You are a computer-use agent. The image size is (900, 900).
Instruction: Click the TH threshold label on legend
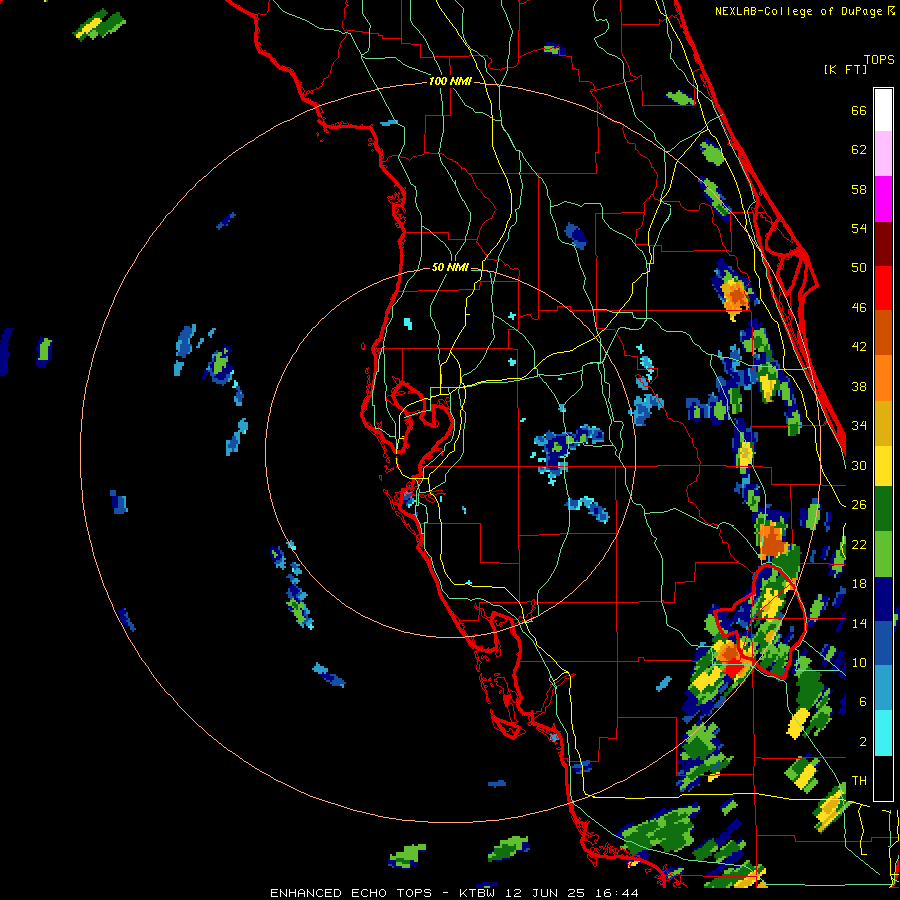[859, 781]
